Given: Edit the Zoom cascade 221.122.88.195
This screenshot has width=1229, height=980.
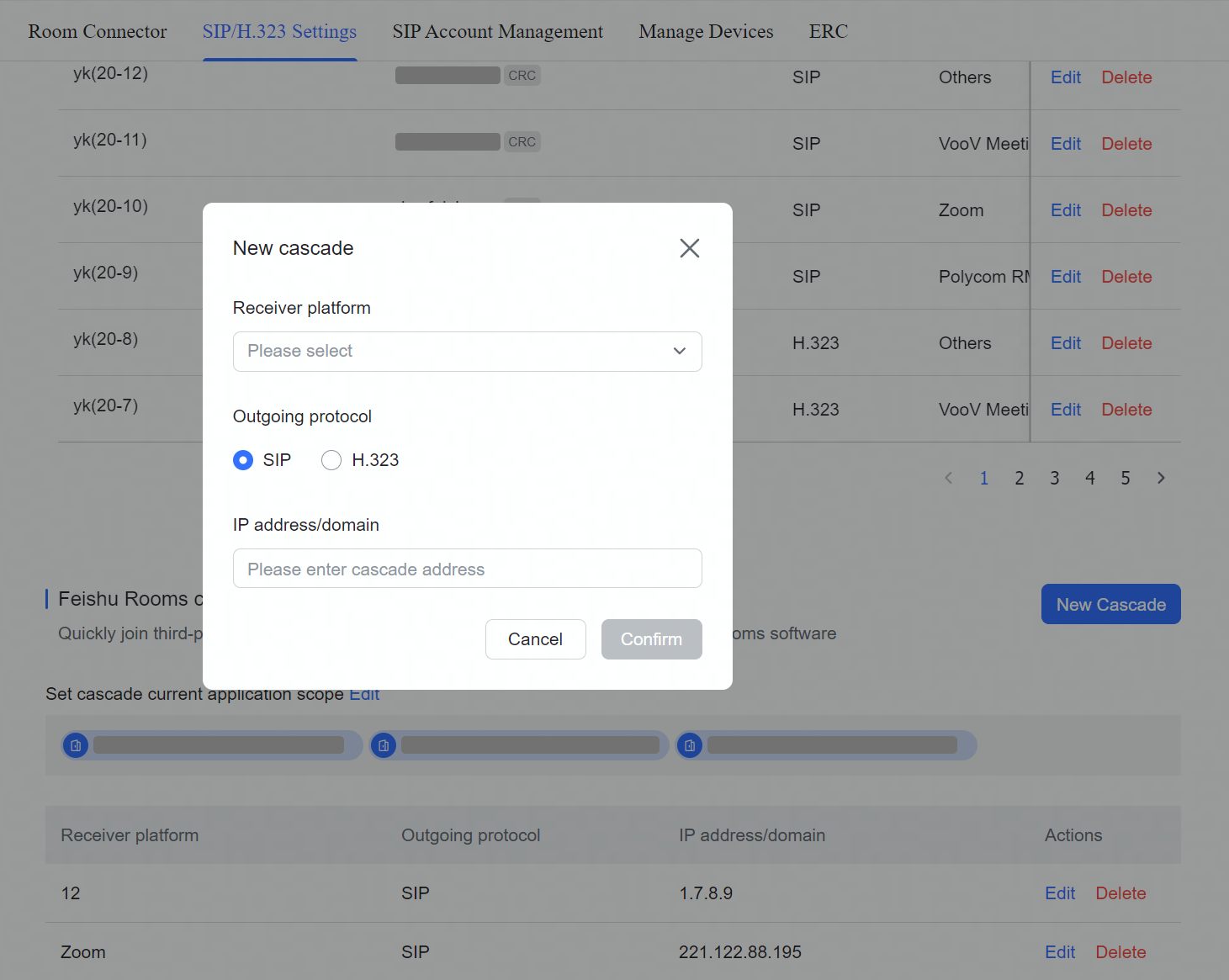Looking at the screenshot, I should point(1060,952).
